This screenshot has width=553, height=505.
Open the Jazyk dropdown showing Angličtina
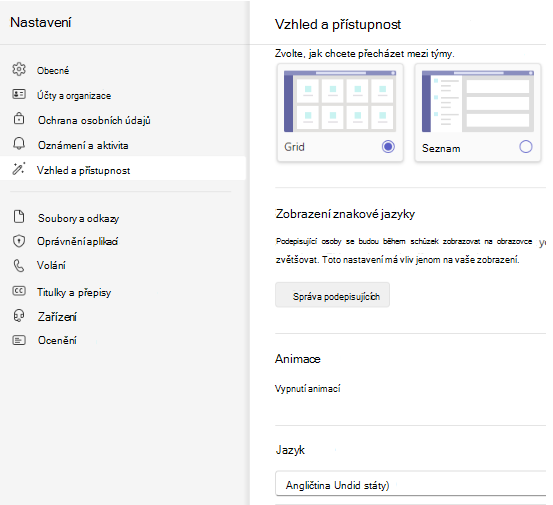pyautogui.click(x=411, y=483)
